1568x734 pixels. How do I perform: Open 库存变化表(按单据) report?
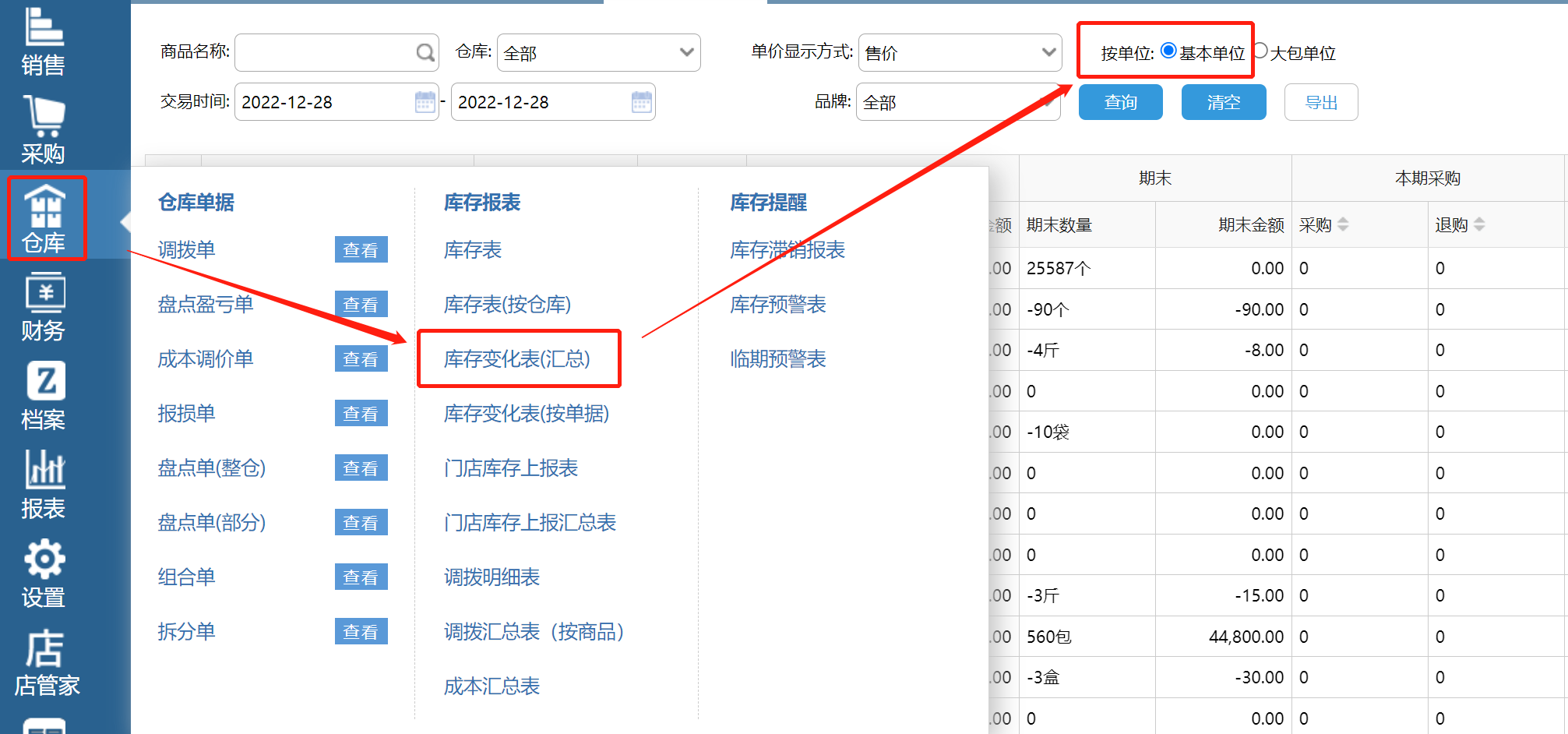[527, 414]
